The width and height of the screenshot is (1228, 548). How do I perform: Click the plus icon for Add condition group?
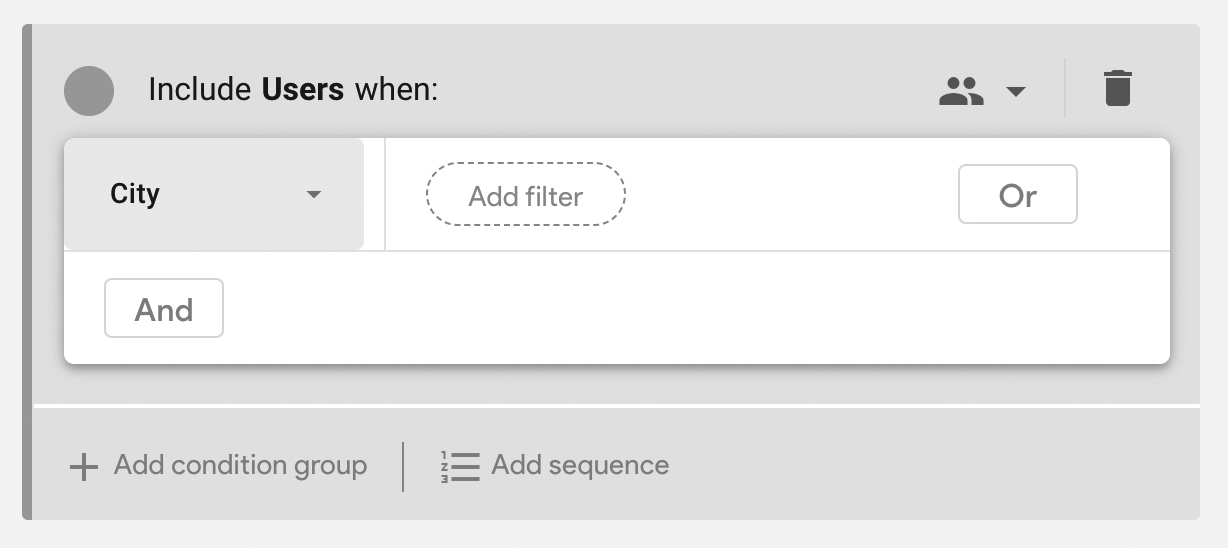(83, 466)
